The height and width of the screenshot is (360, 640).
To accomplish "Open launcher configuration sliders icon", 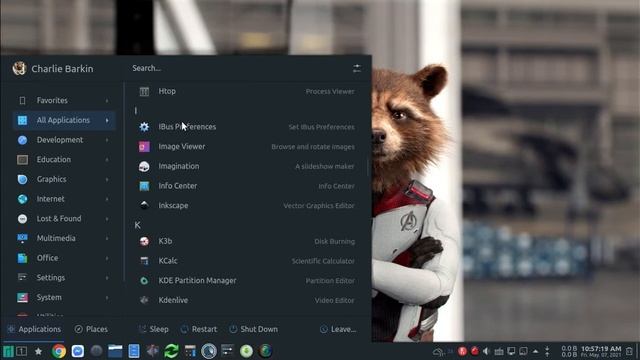I will [357, 68].
